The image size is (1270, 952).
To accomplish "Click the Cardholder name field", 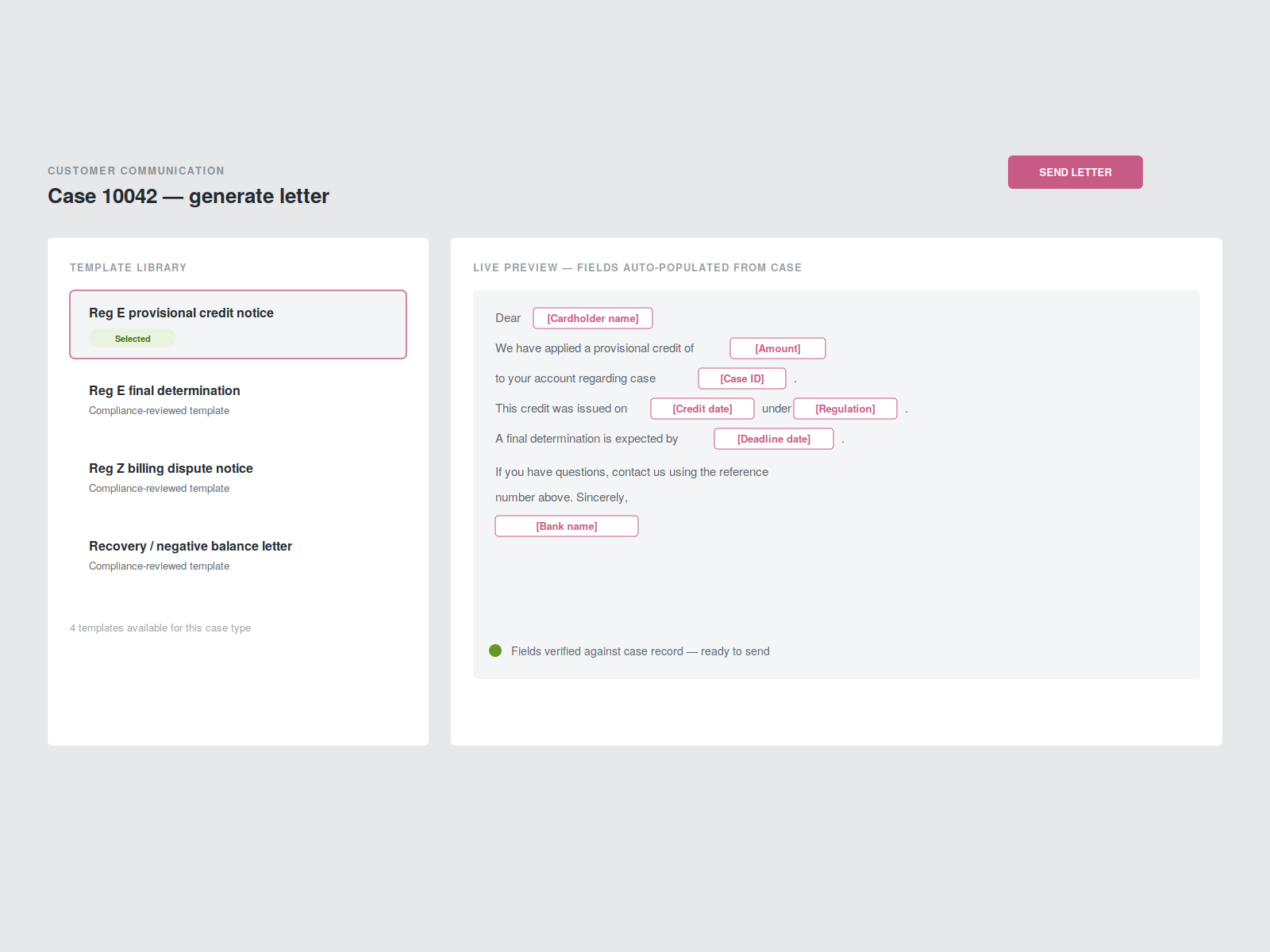I will [593, 318].
